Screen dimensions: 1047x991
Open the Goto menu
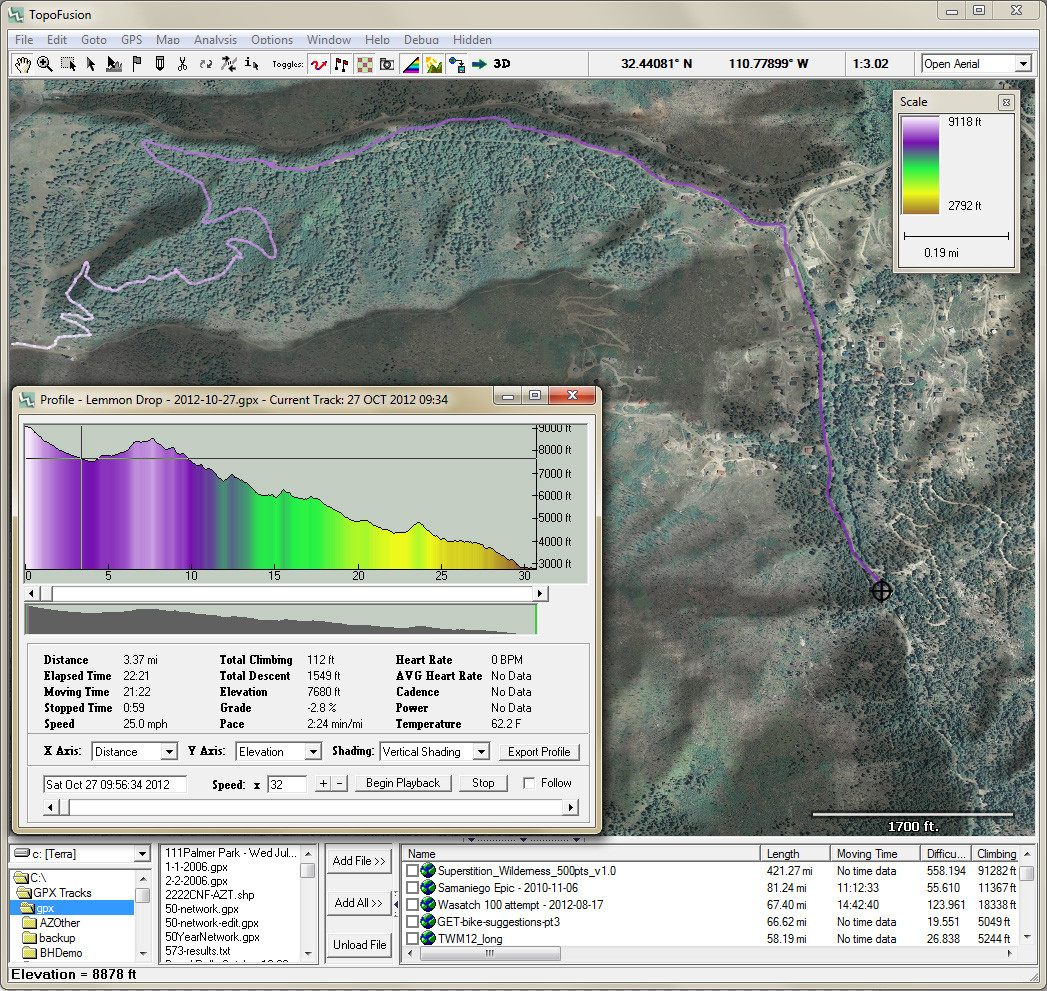click(x=93, y=40)
